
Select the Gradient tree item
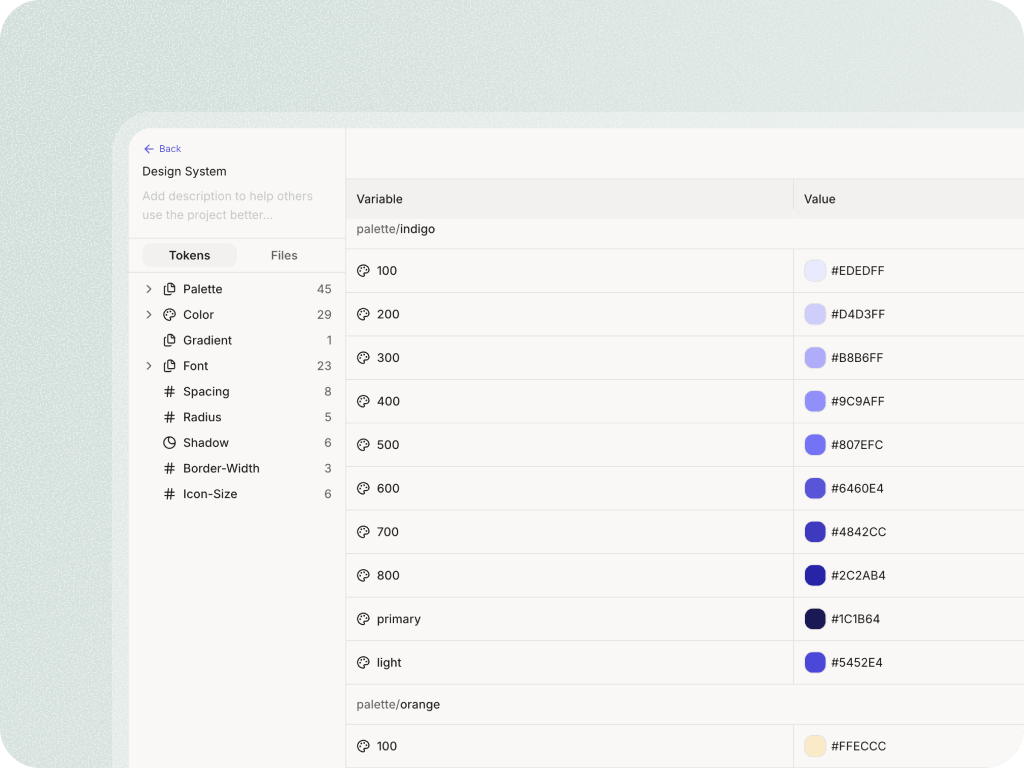point(237,340)
